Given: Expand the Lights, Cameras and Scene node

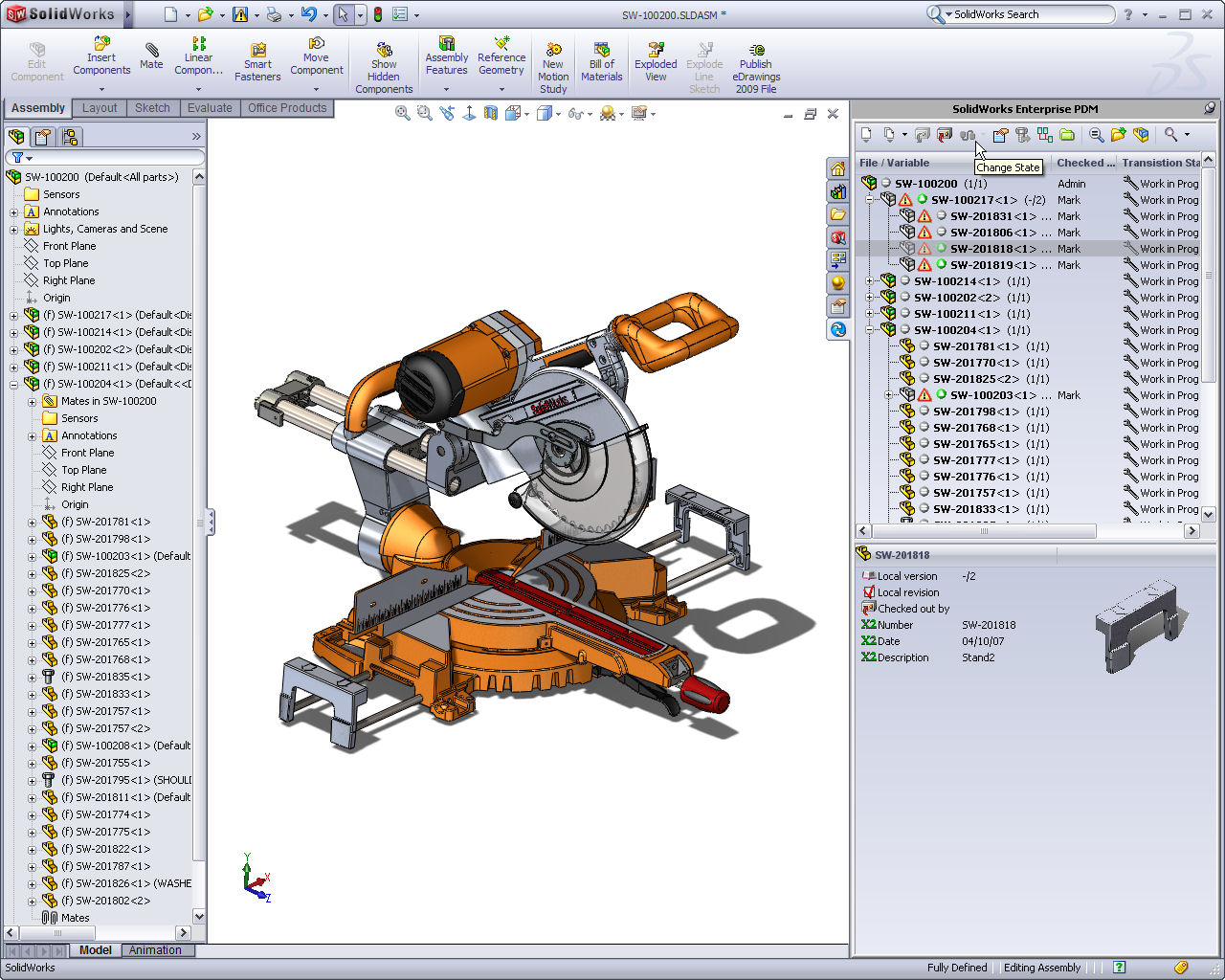Looking at the screenshot, I should coord(13,229).
